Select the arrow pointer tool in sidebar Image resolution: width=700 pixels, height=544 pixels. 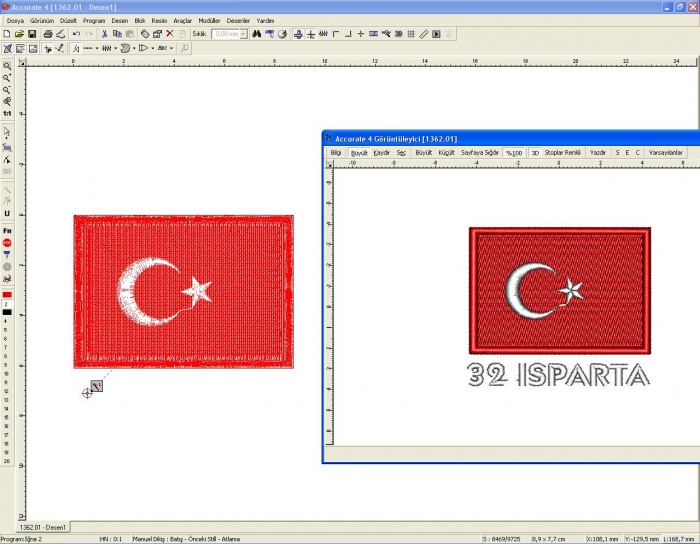point(7,132)
